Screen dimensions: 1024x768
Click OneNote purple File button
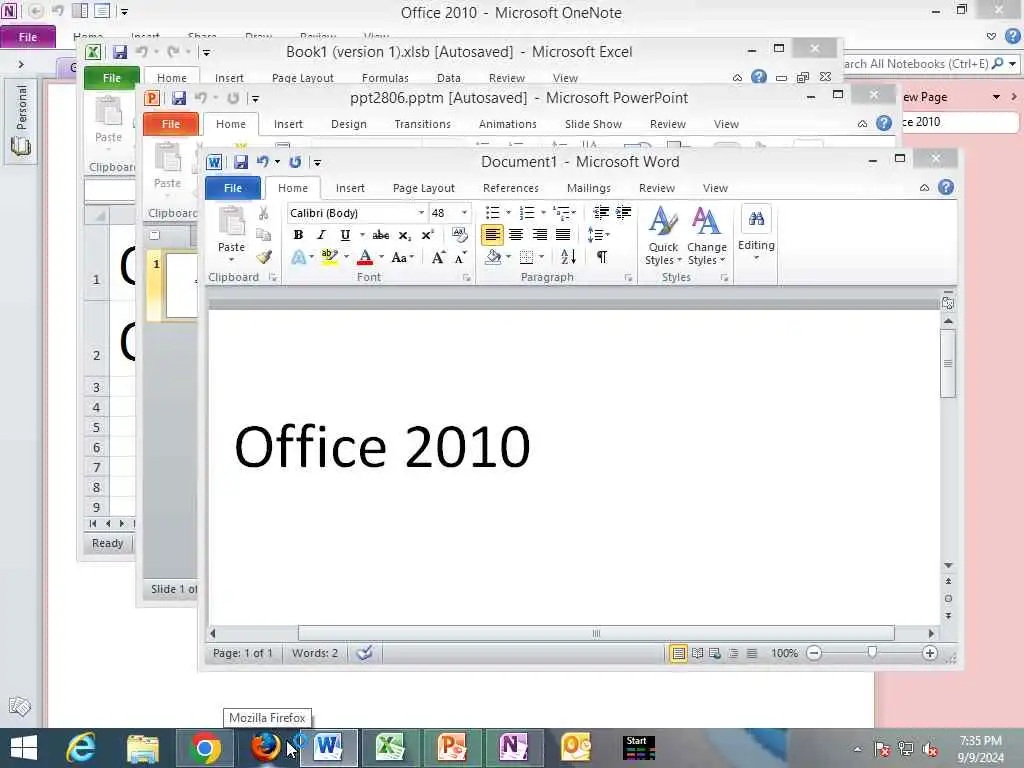[x=28, y=37]
